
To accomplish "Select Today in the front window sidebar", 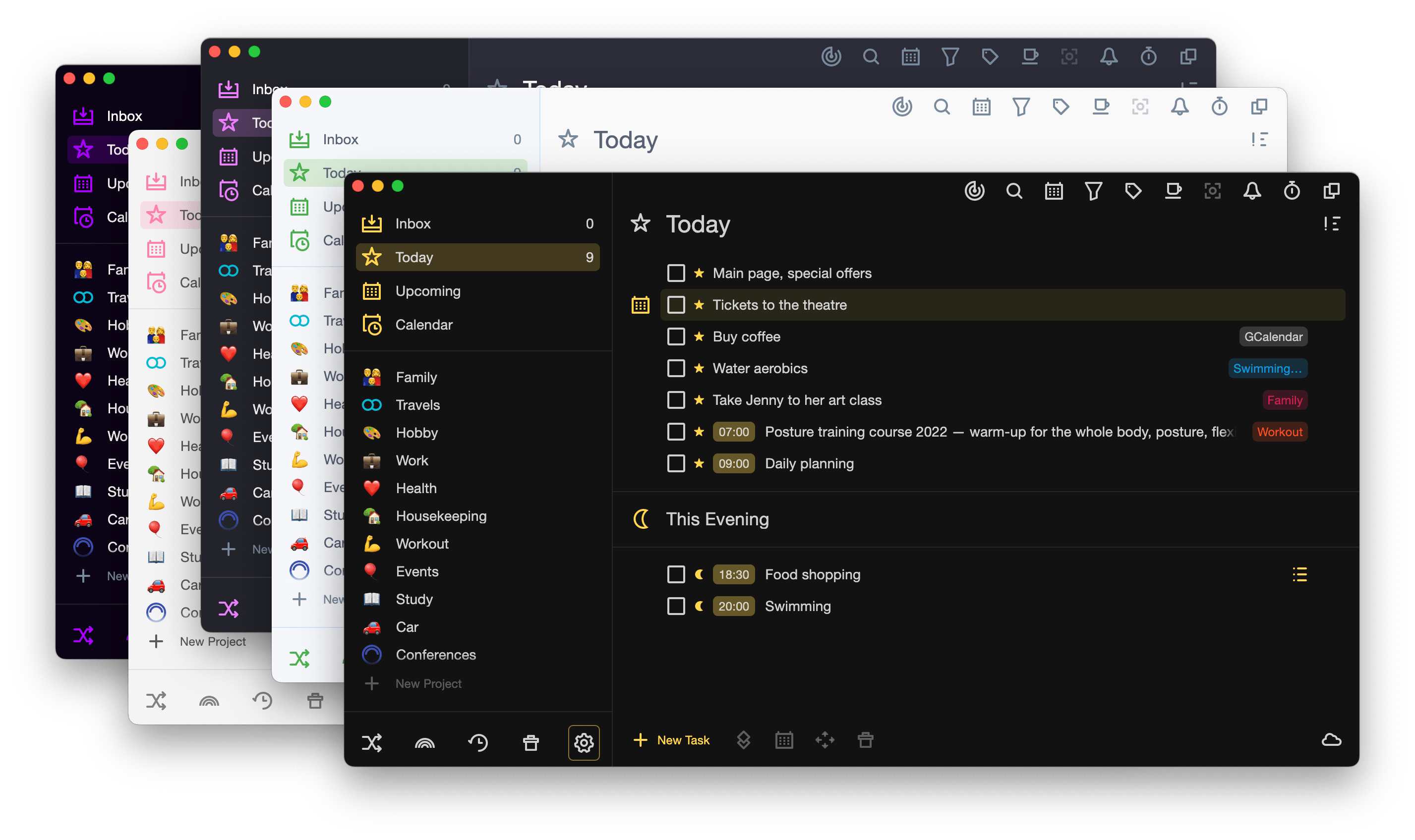I will pyautogui.click(x=477, y=257).
